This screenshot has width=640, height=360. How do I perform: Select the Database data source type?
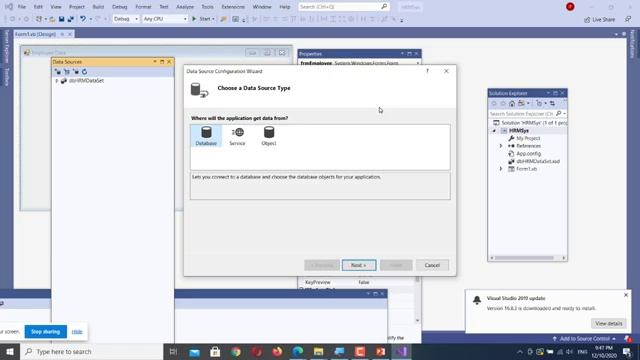pos(206,136)
